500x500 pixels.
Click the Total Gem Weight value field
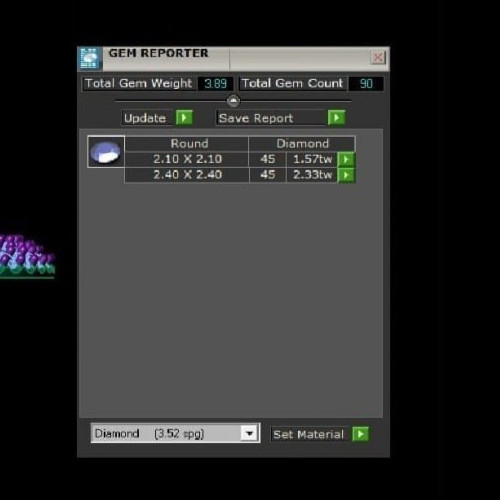click(215, 83)
